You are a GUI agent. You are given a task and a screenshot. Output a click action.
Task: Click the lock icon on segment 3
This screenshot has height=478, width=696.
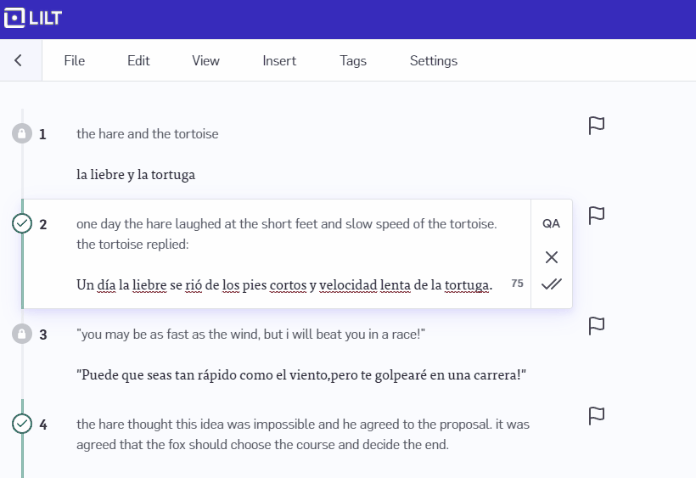[21, 334]
